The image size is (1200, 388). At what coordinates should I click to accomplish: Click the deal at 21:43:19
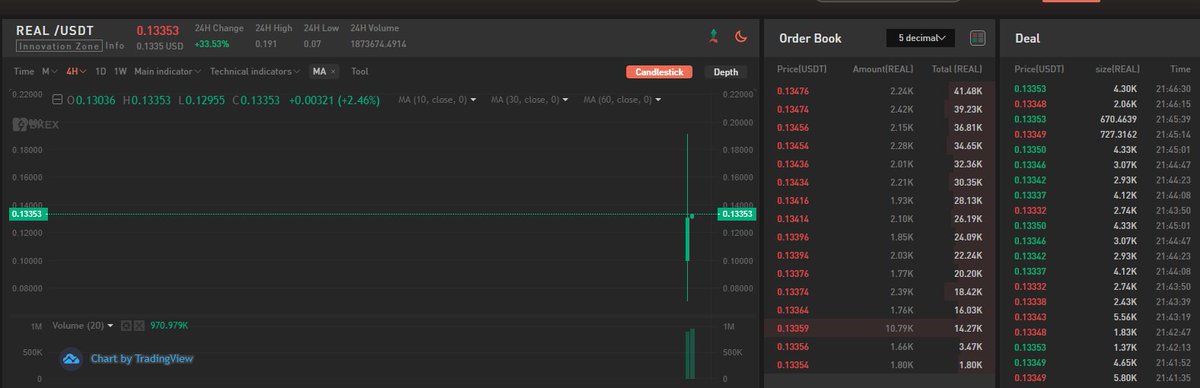pyautogui.click(x=1102, y=316)
